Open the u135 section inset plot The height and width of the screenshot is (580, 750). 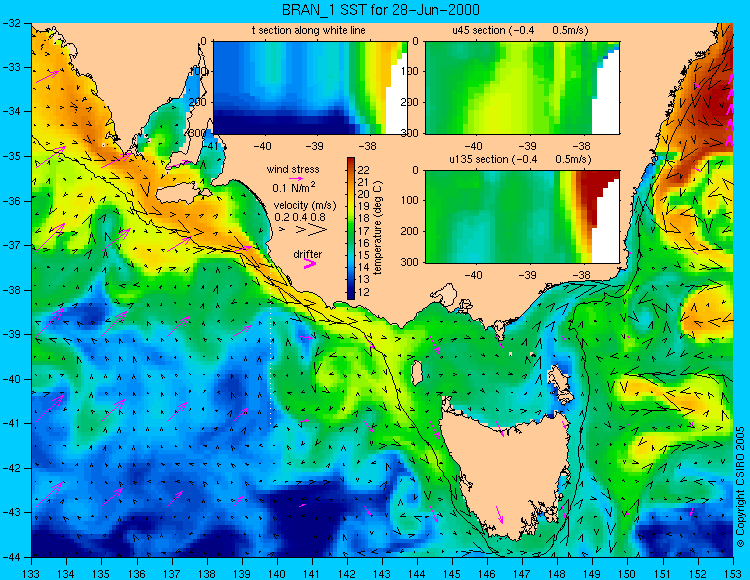[x=522, y=217]
